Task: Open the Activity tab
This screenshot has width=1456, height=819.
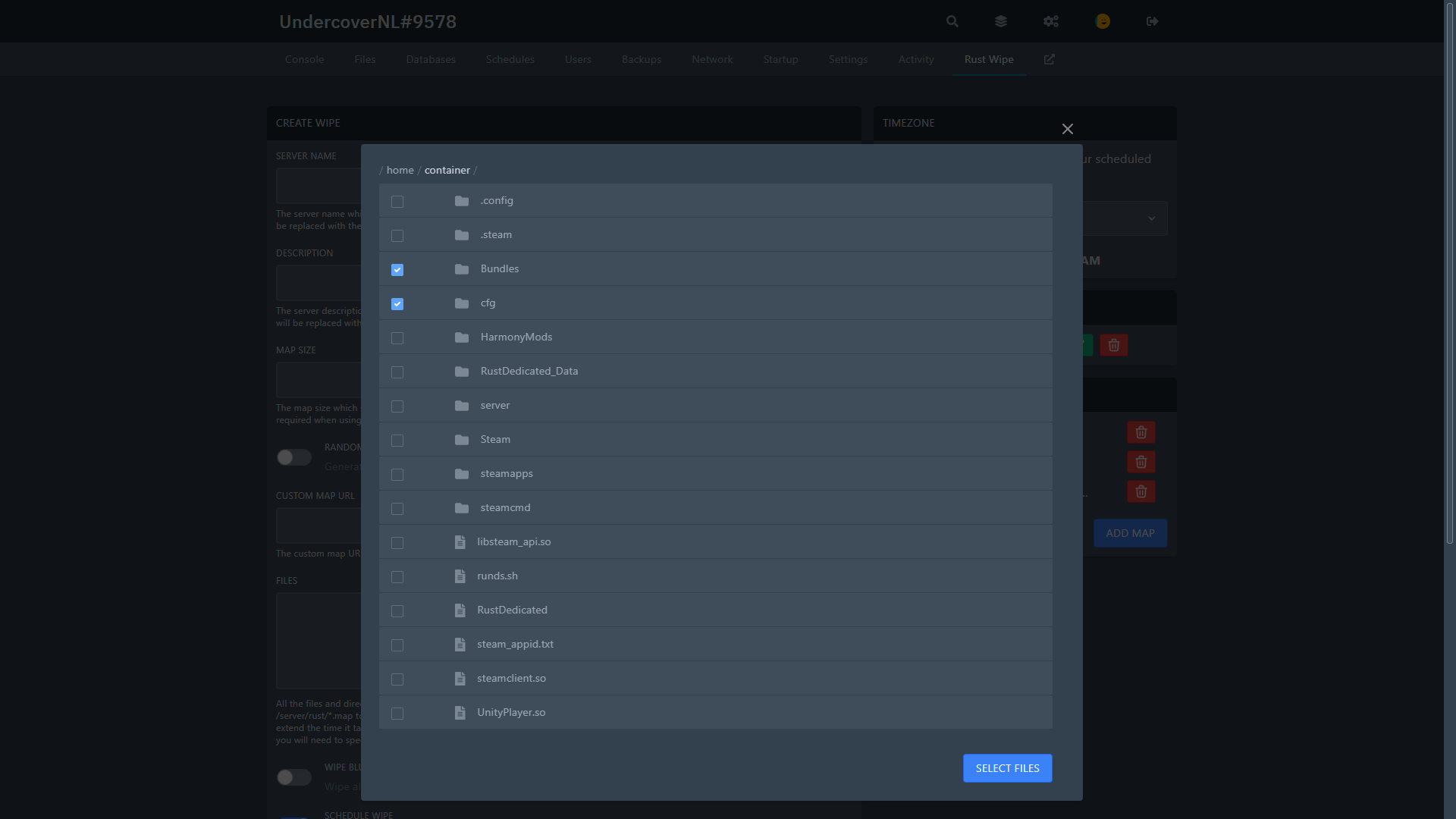Action: point(916,59)
